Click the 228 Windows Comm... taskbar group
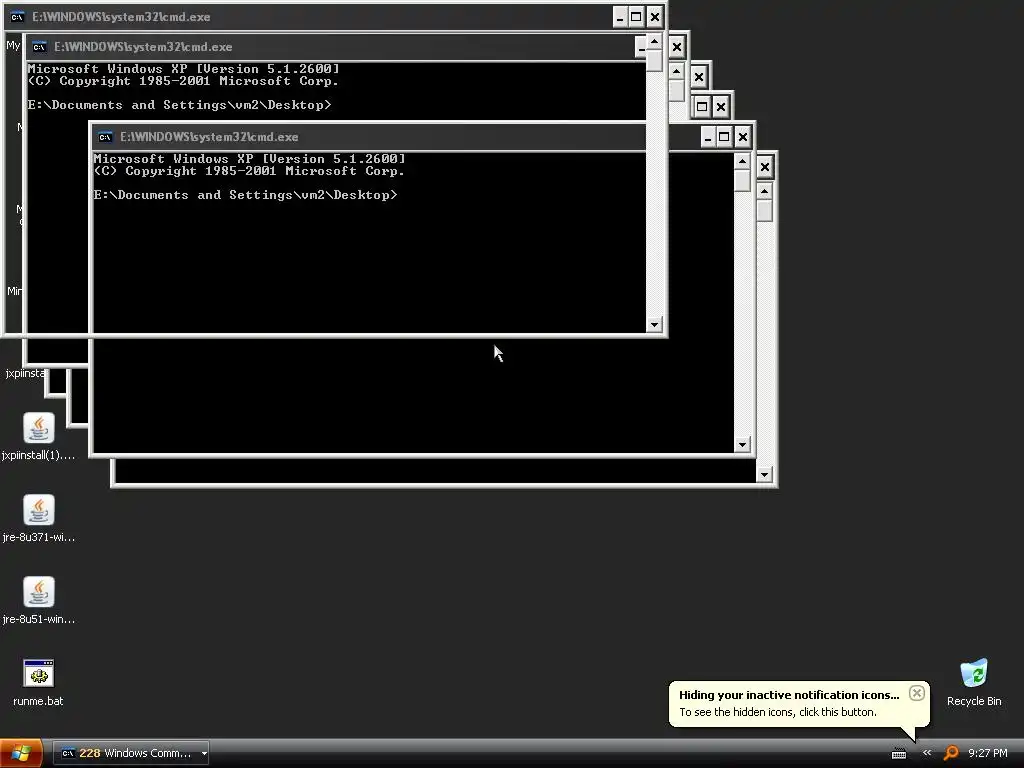This screenshot has width=1024, height=768. tap(131, 754)
